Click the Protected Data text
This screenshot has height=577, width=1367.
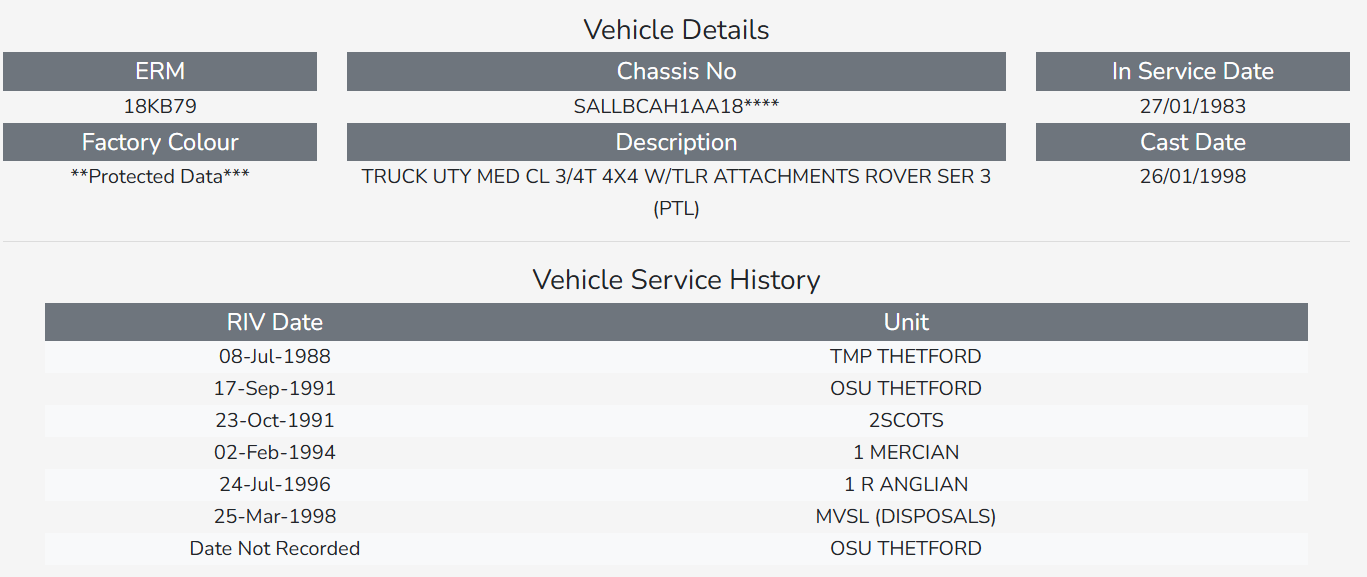point(160,177)
